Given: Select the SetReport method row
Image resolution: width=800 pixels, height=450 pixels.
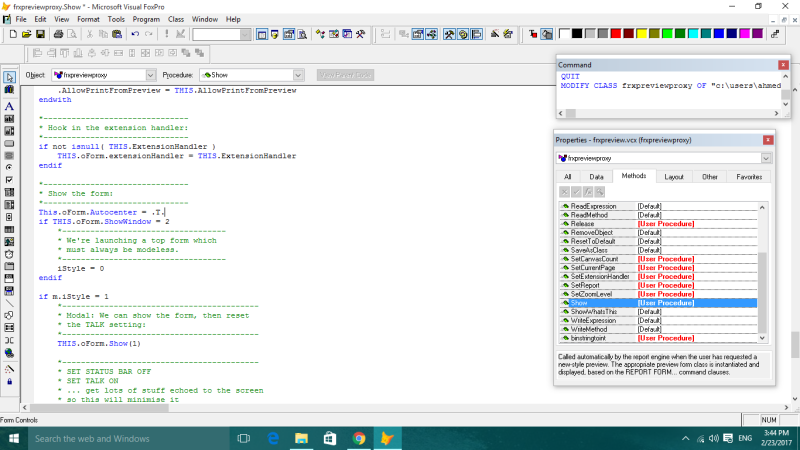Looking at the screenshot, I should coord(658,285).
